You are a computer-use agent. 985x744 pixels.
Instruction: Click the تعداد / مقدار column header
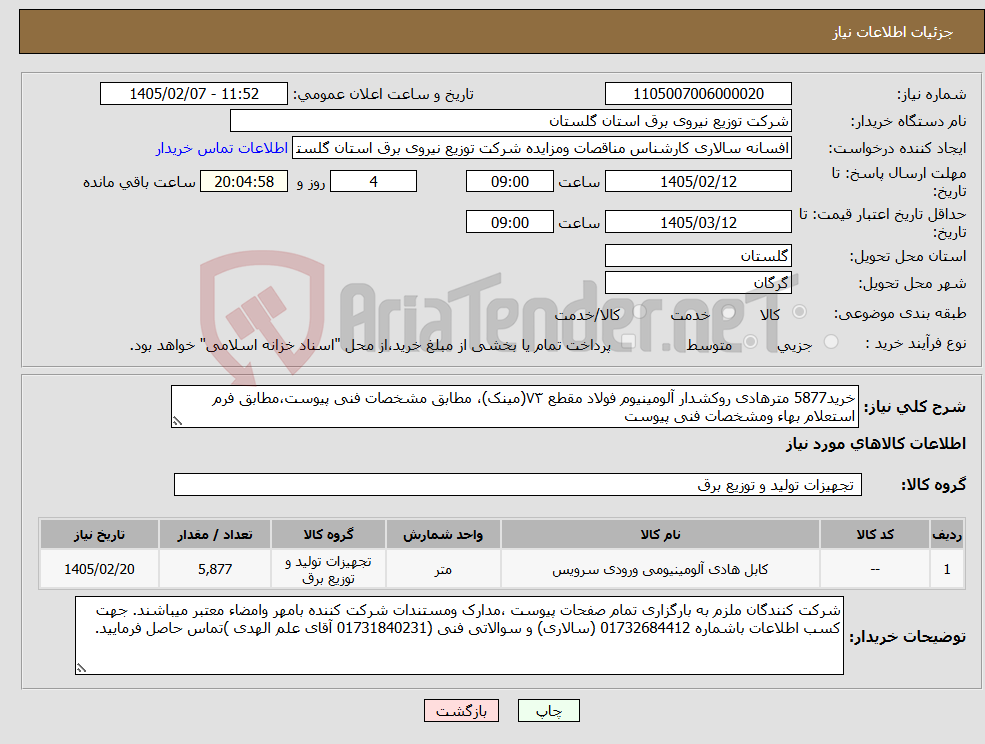coord(215,534)
